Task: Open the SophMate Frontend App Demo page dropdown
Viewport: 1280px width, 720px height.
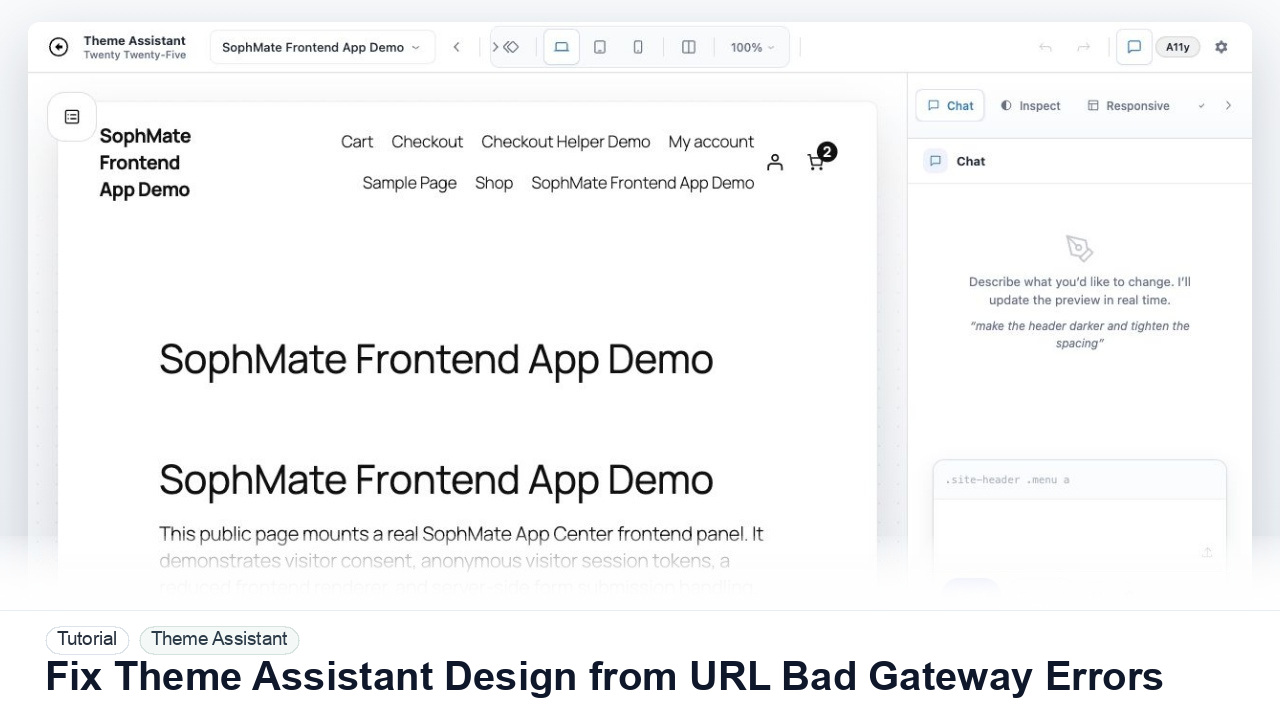Action: (x=322, y=47)
